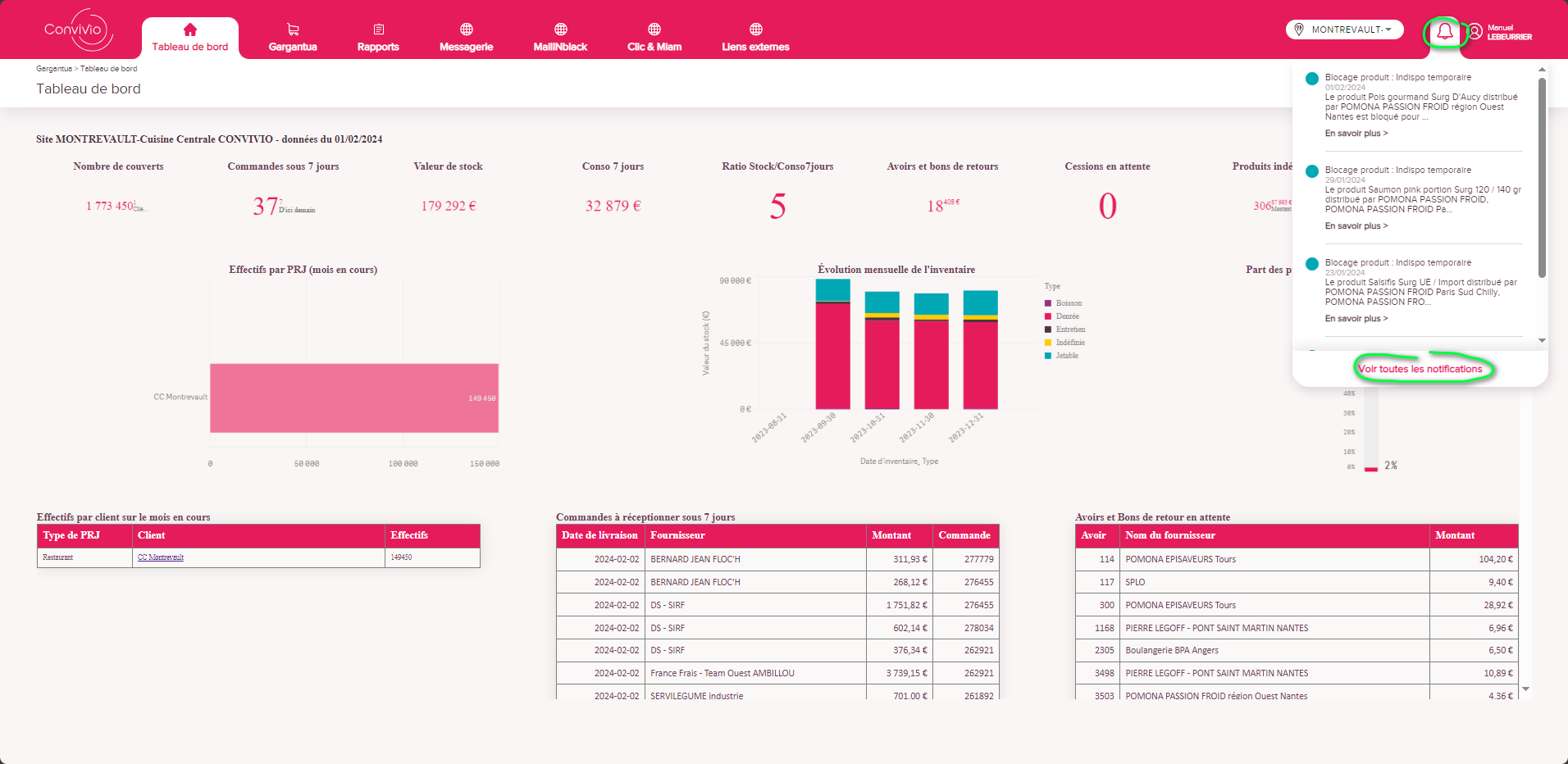
Task: Open the Liens externes menu
Action: [x=755, y=38]
